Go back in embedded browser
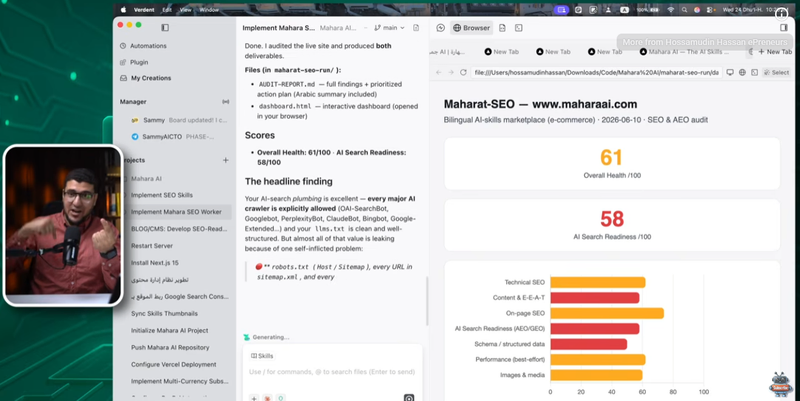This screenshot has width=800, height=401. tap(439, 72)
